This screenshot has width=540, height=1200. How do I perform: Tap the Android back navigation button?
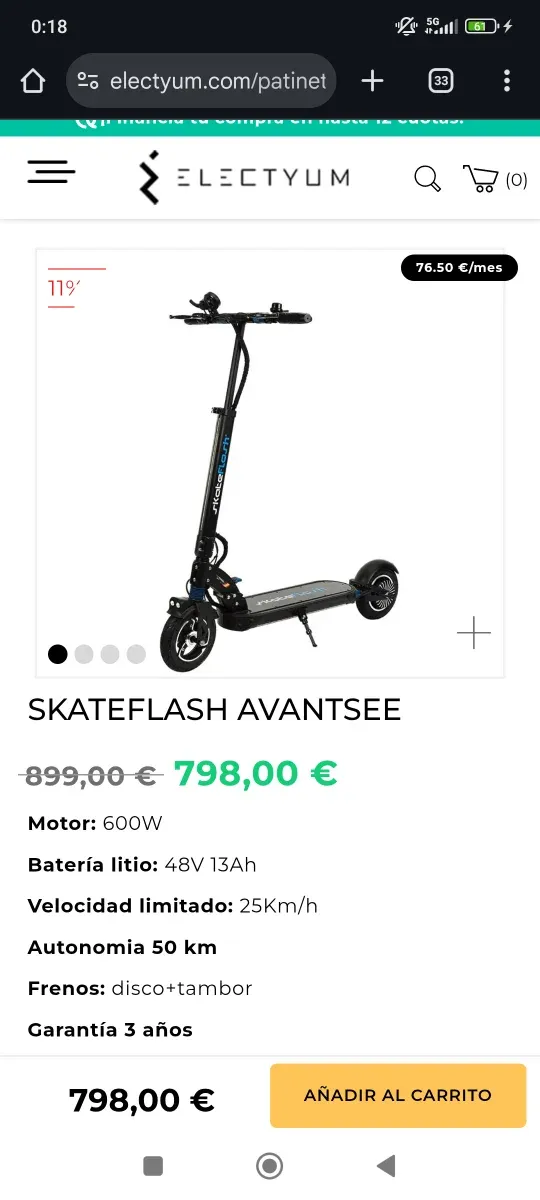[x=386, y=1165]
